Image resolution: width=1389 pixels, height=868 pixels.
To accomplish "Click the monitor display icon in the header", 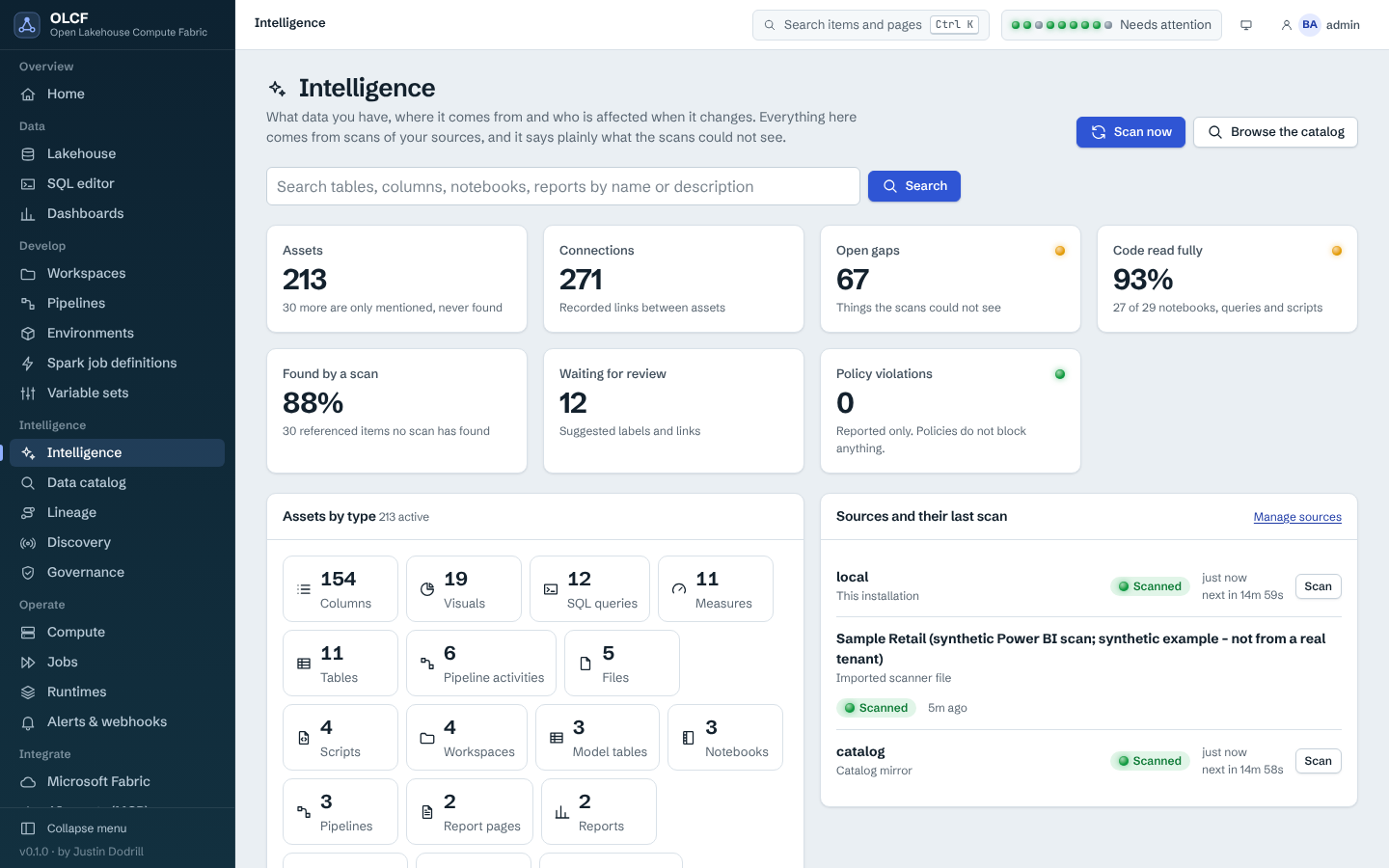I will [x=1246, y=25].
